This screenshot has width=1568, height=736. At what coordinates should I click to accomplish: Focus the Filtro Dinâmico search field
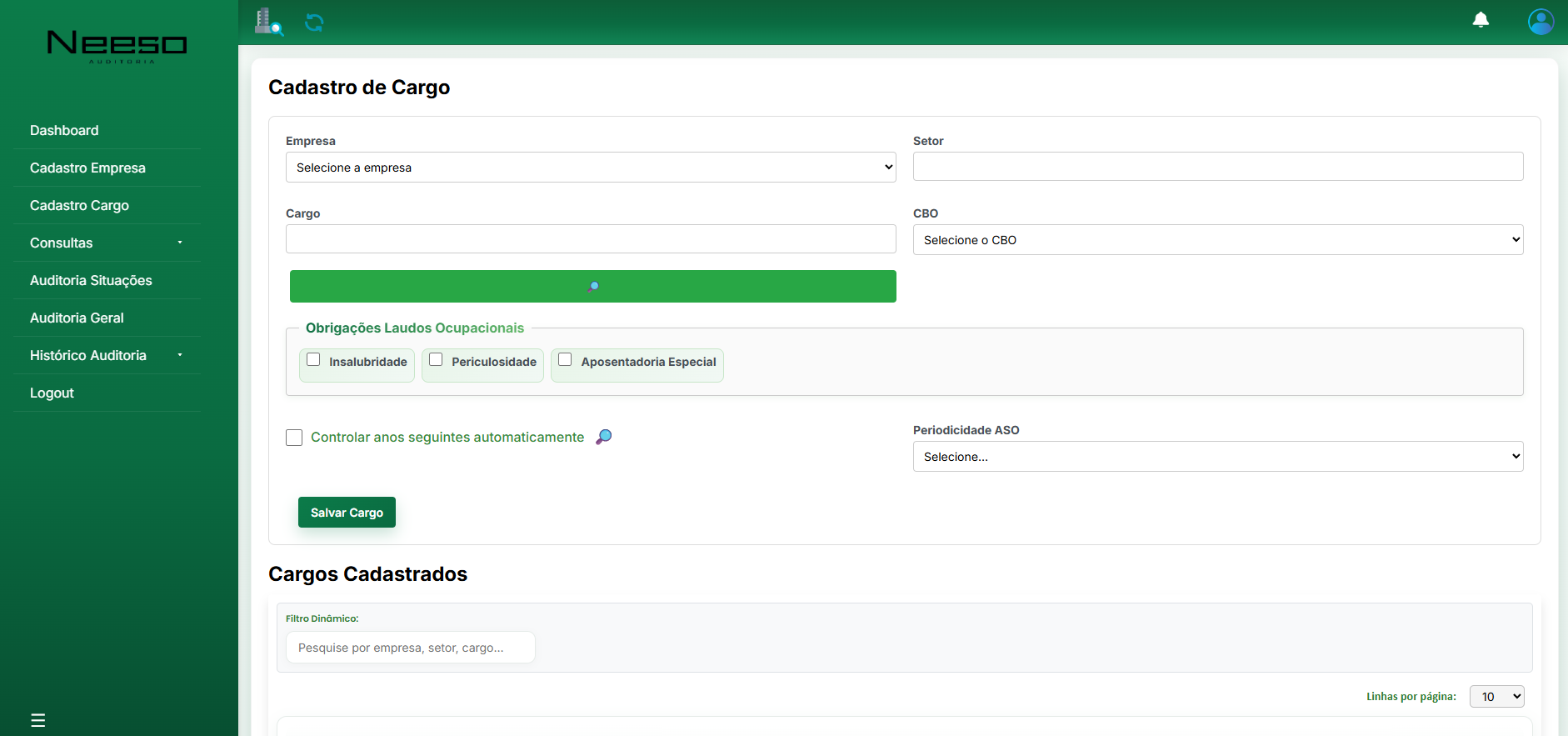point(410,648)
